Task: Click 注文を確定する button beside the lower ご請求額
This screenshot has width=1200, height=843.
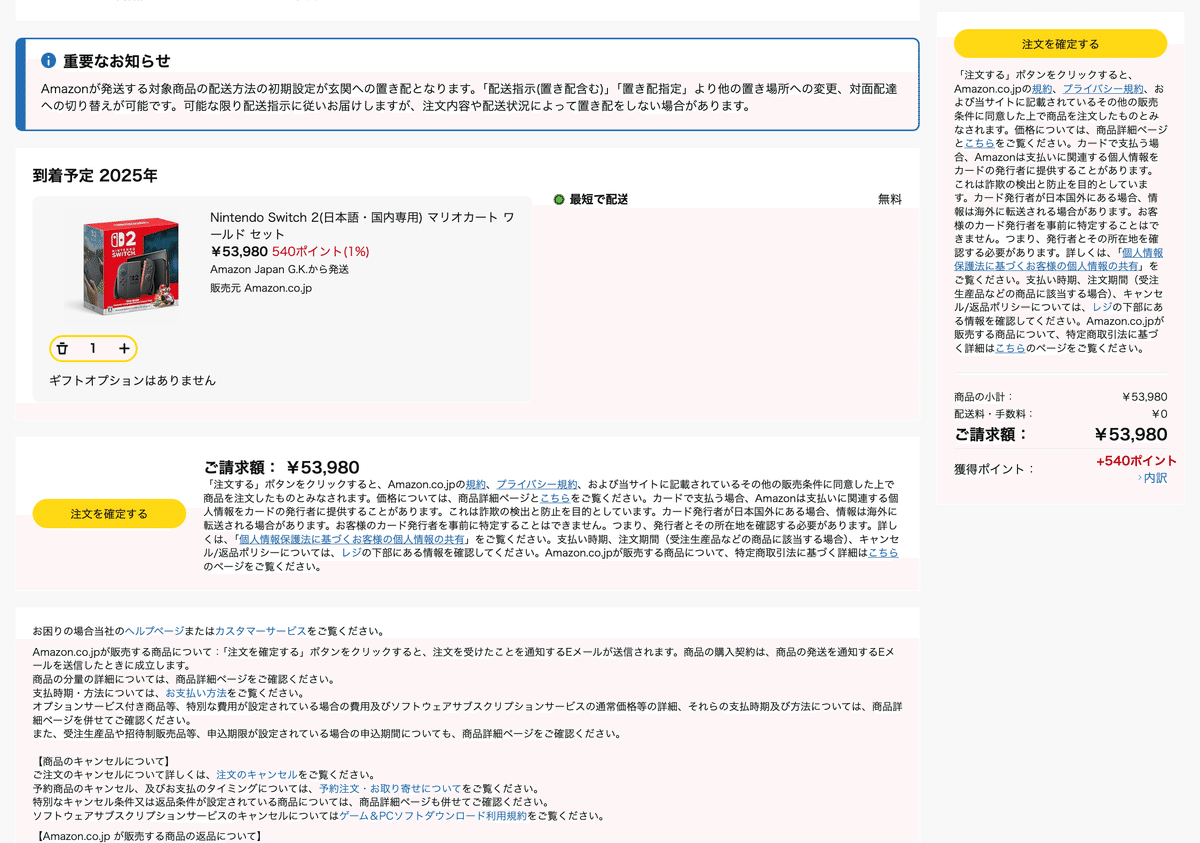Action: [x=109, y=513]
